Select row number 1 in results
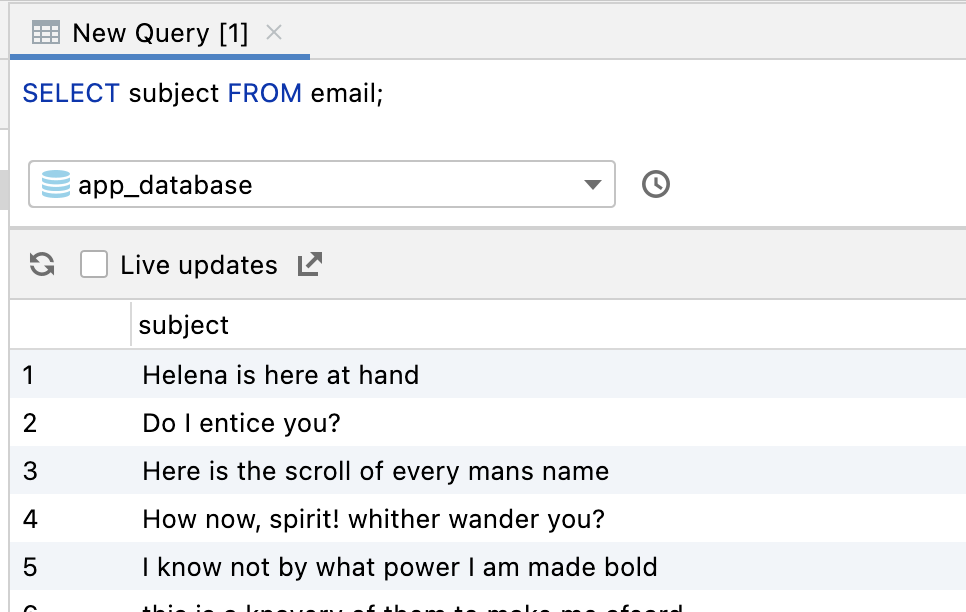This screenshot has width=966, height=612. point(29,375)
